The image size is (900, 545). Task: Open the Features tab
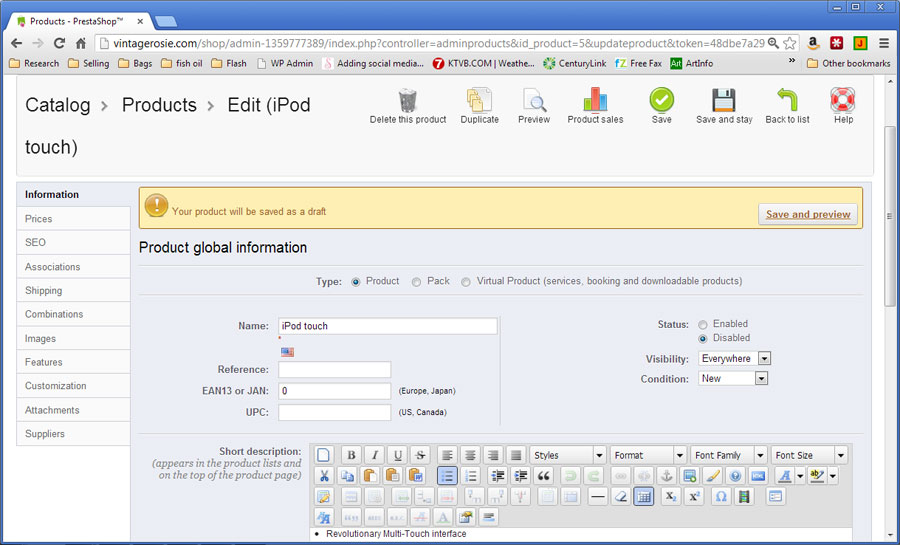[x=73, y=362]
